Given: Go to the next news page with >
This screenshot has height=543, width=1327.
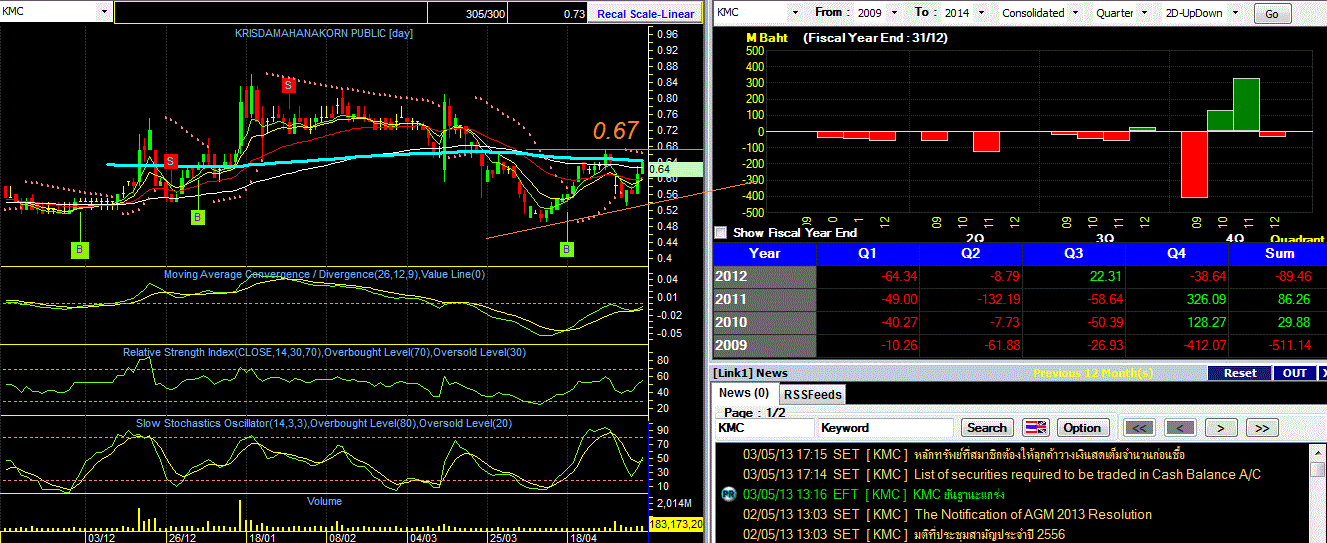Looking at the screenshot, I should click(x=1221, y=428).
